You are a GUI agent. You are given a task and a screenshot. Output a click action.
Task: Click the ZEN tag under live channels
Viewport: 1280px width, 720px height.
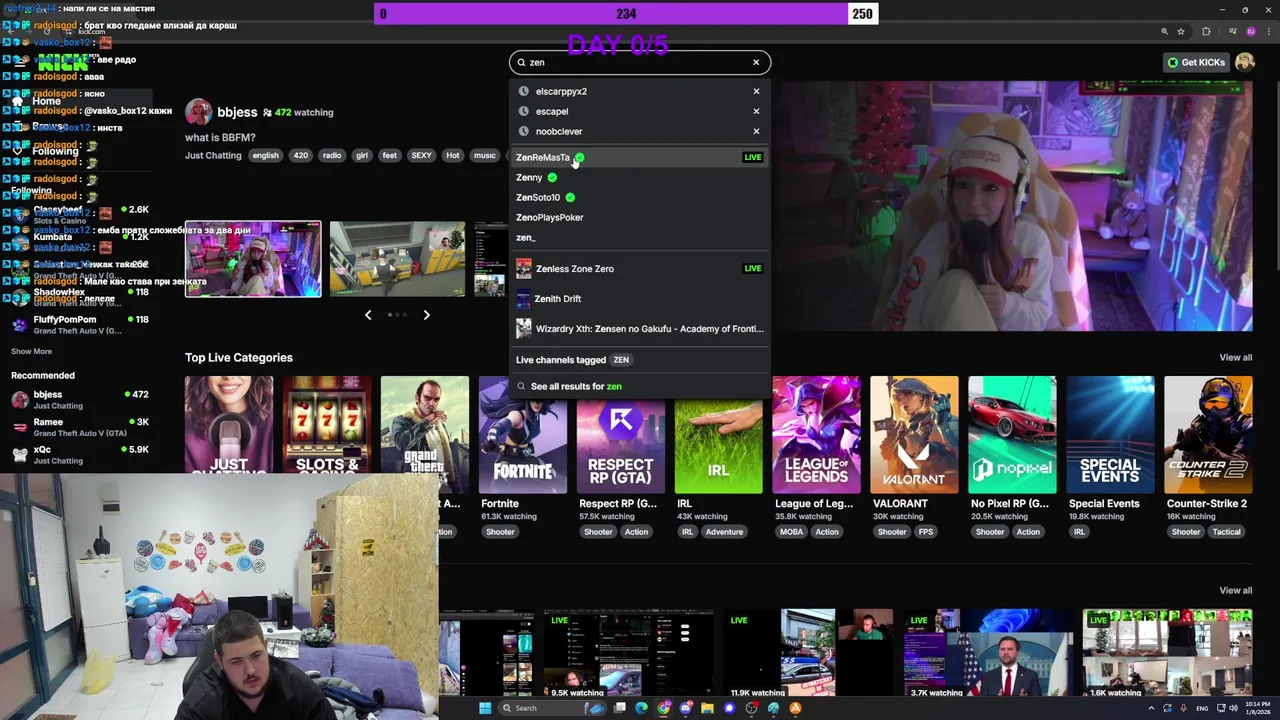tap(621, 360)
